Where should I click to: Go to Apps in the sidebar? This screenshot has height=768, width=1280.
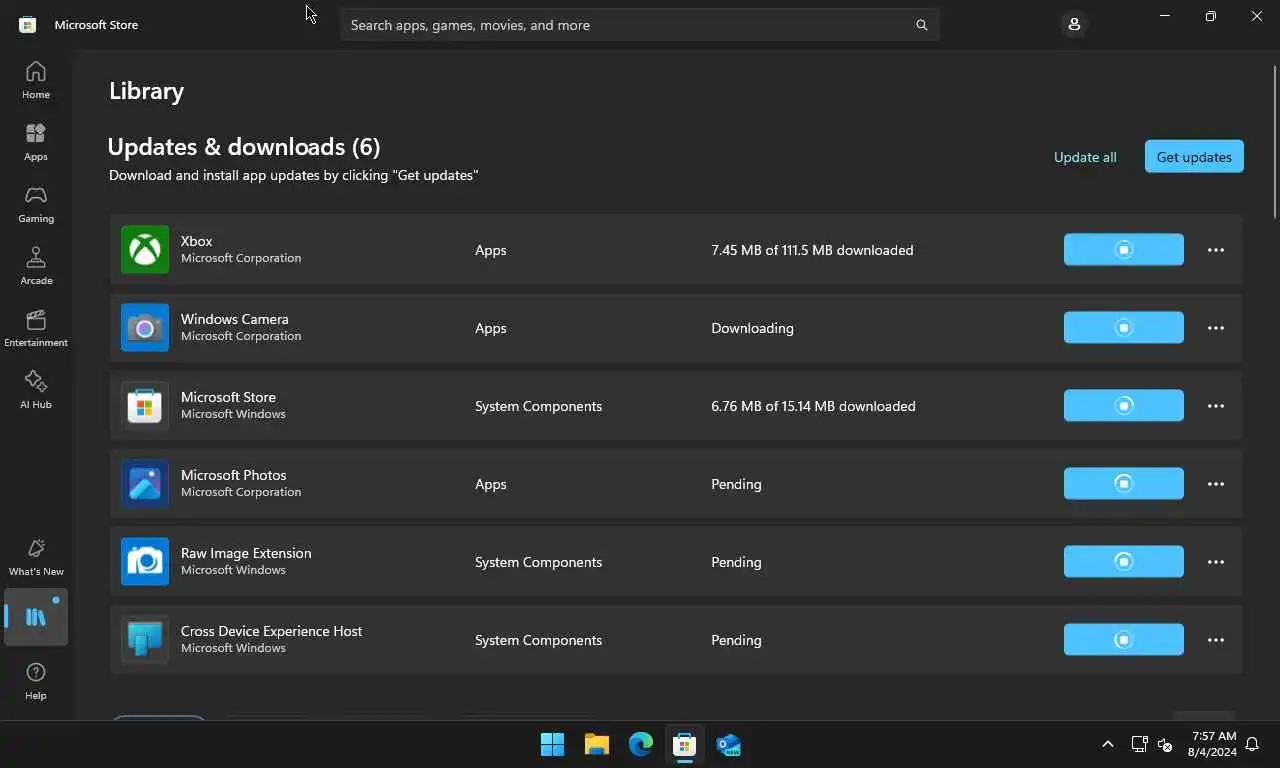36,142
